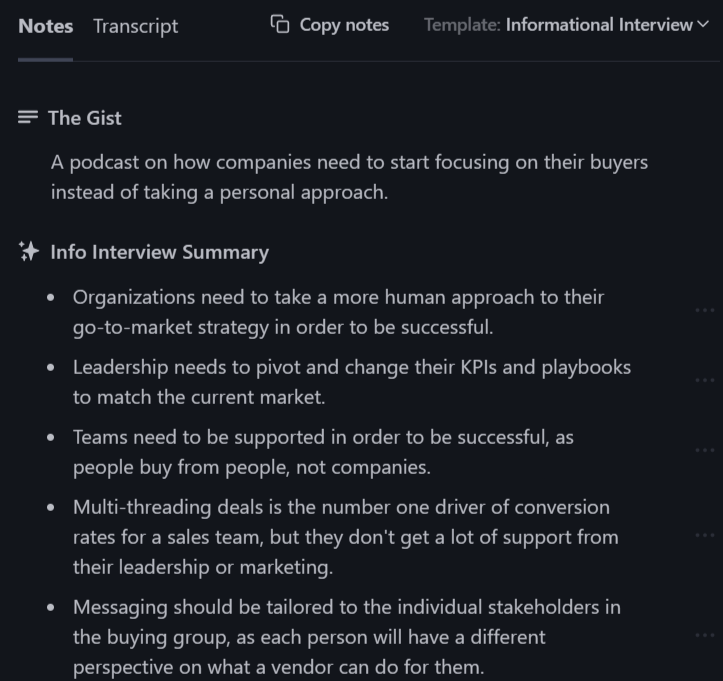The image size is (723, 681).
Task: Click the Gist lines icon
Action: (x=28, y=117)
